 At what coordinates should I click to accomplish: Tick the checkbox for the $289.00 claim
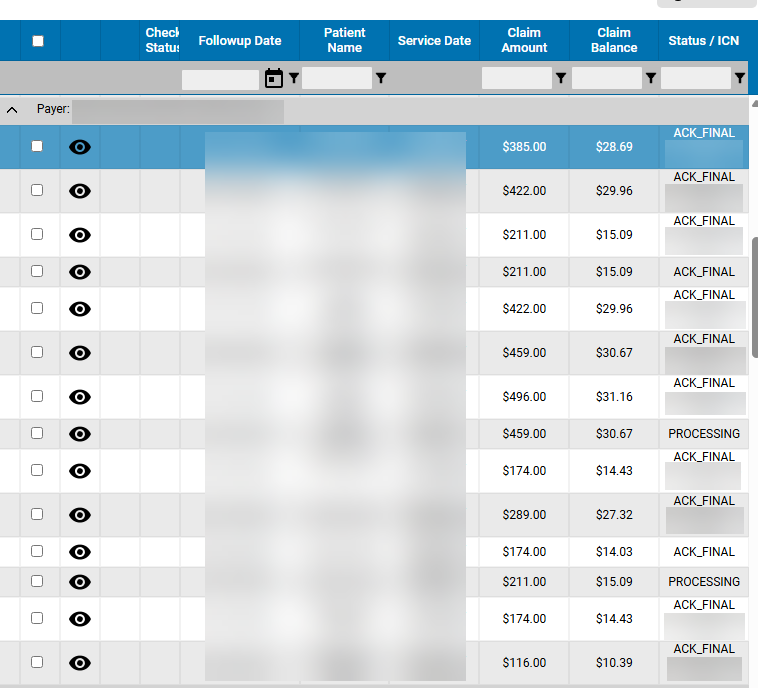click(37, 514)
